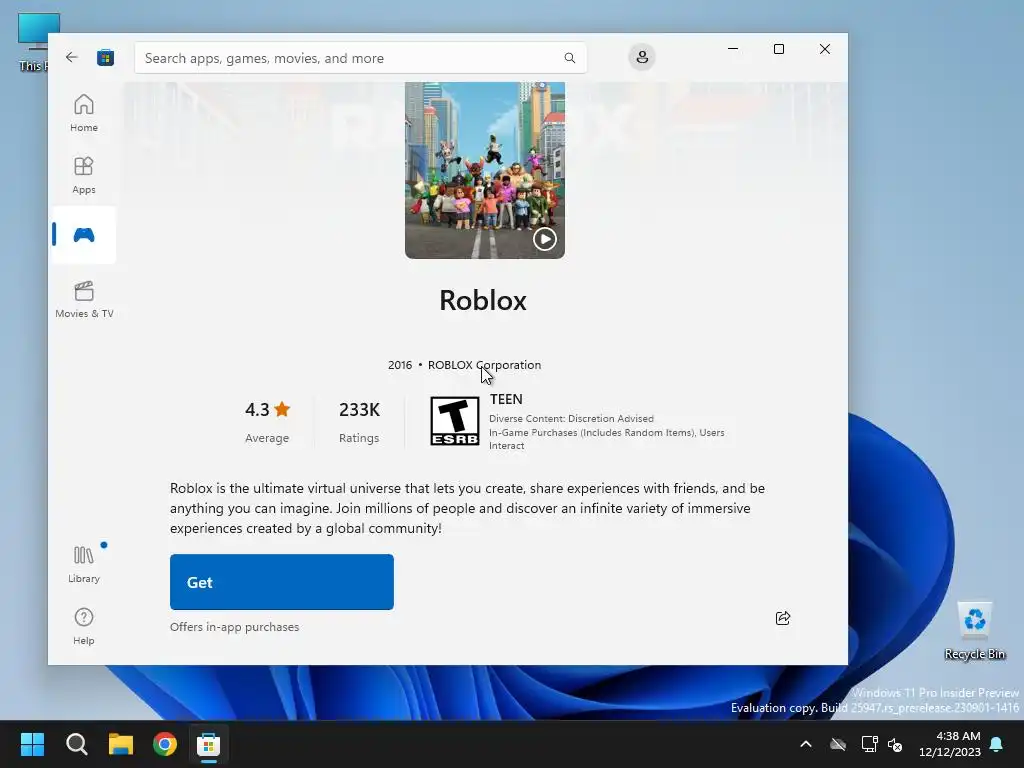Click the Roblox cover art thumbnail
The width and height of the screenshot is (1024, 768).
tap(485, 170)
